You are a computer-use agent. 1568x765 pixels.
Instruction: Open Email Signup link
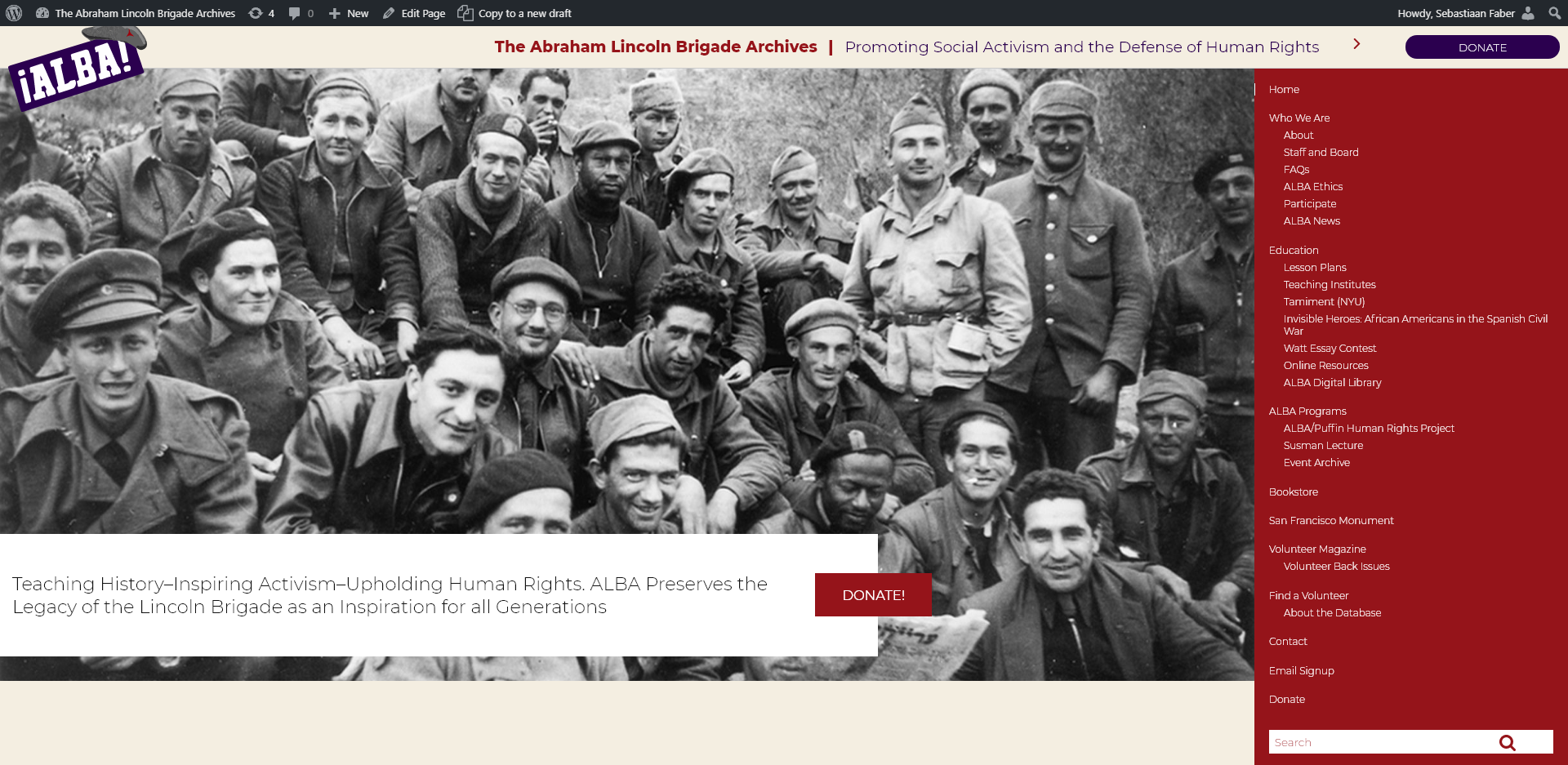[x=1302, y=671]
